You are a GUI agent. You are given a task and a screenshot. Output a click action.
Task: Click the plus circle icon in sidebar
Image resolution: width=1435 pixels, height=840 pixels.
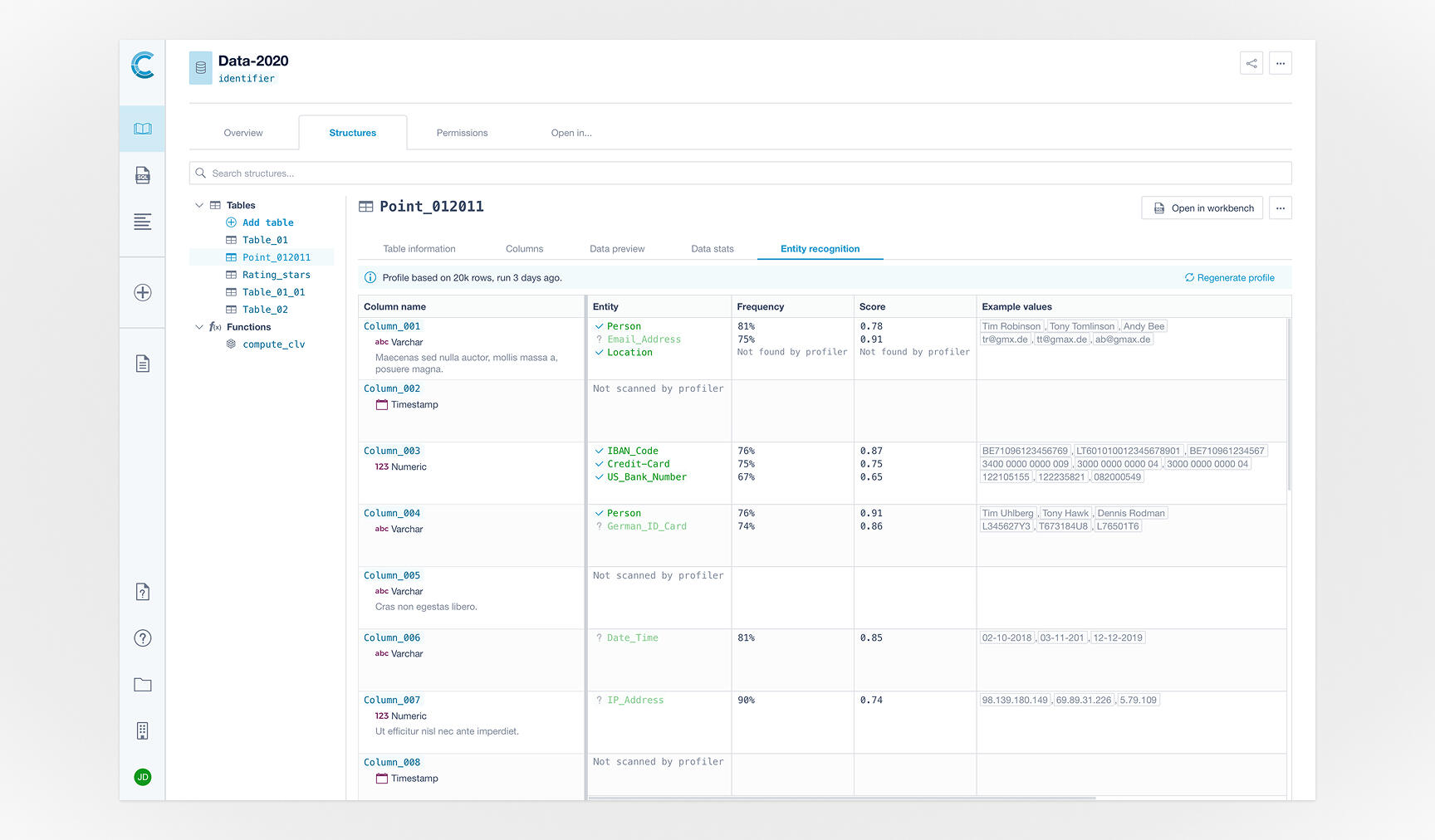(x=143, y=293)
